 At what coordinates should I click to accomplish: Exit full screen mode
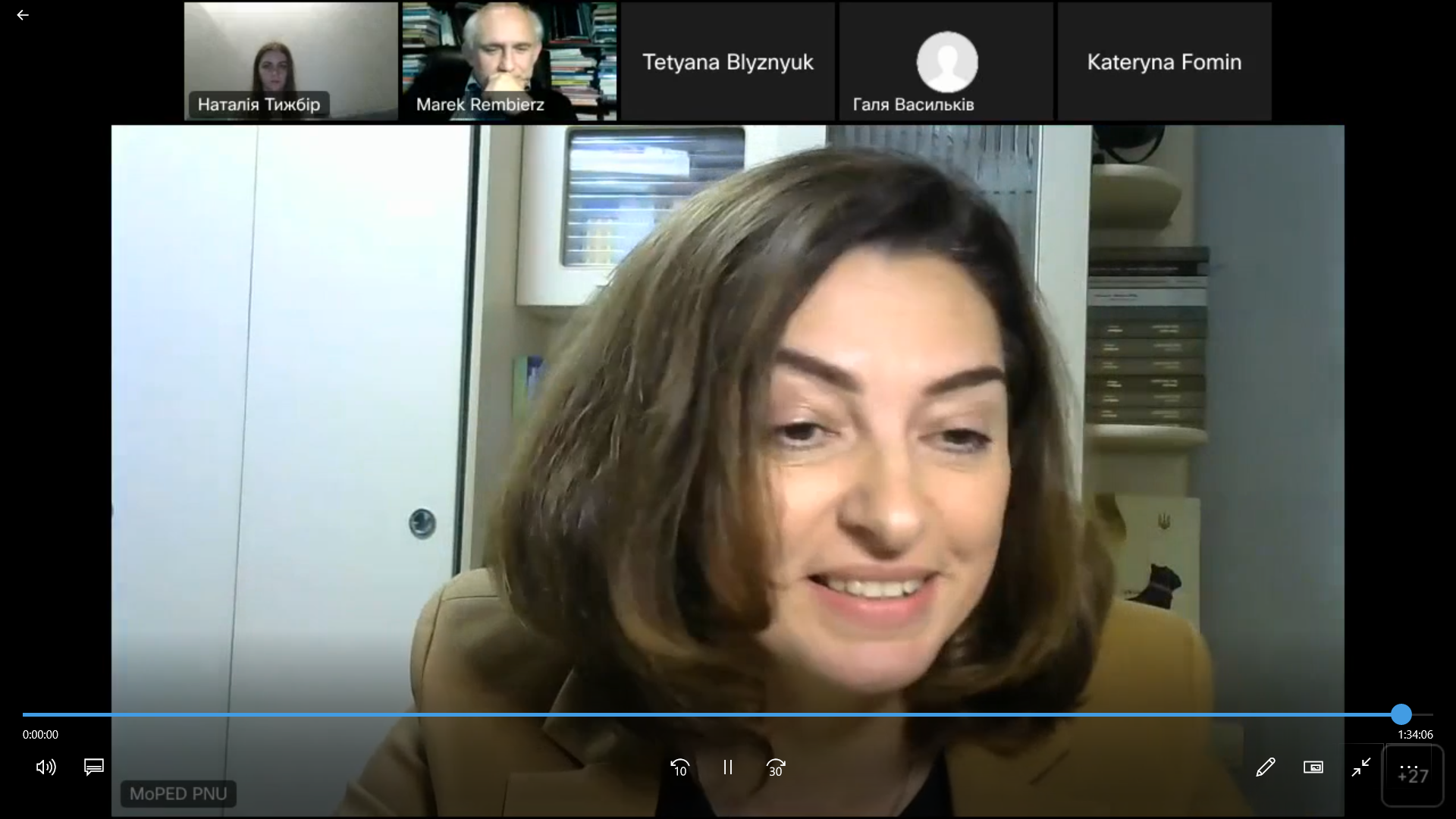coord(1361,767)
